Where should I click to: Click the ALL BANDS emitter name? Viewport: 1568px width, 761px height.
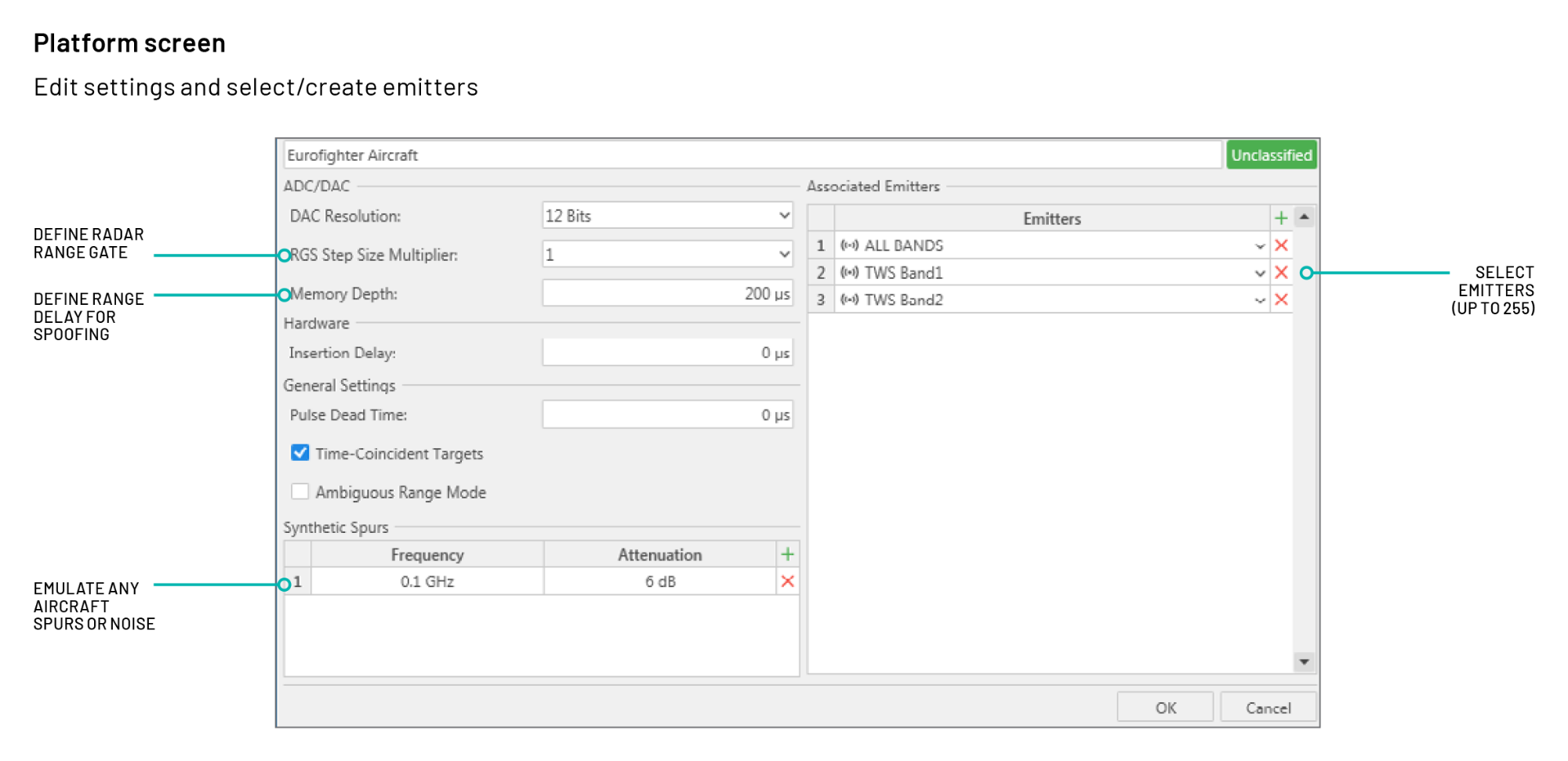click(x=904, y=245)
